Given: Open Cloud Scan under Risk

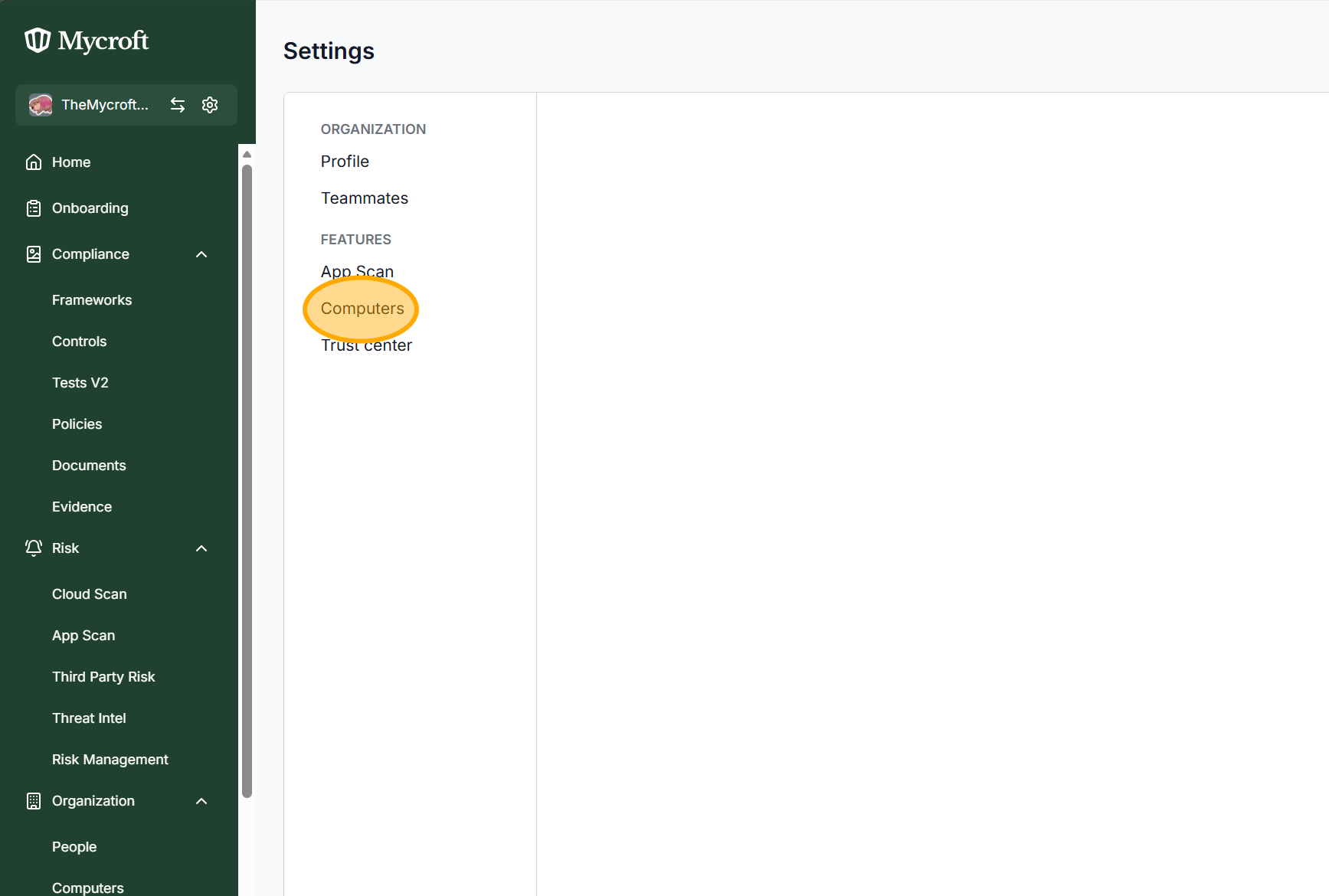Looking at the screenshot, I should [x=90, y=594].
